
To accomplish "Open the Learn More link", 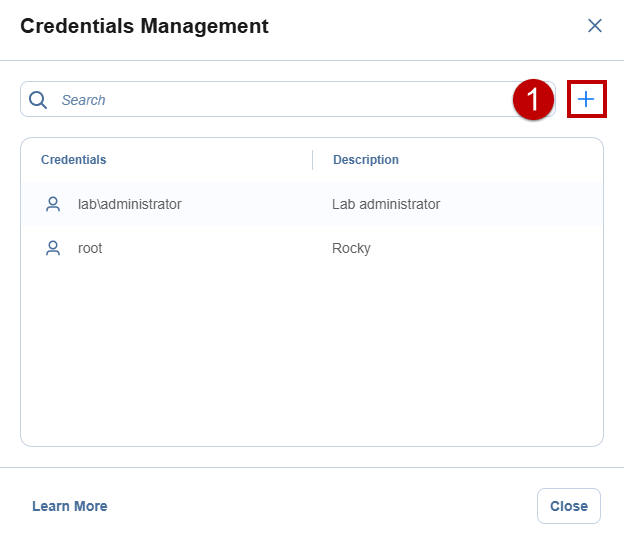I will pos(70,506).
